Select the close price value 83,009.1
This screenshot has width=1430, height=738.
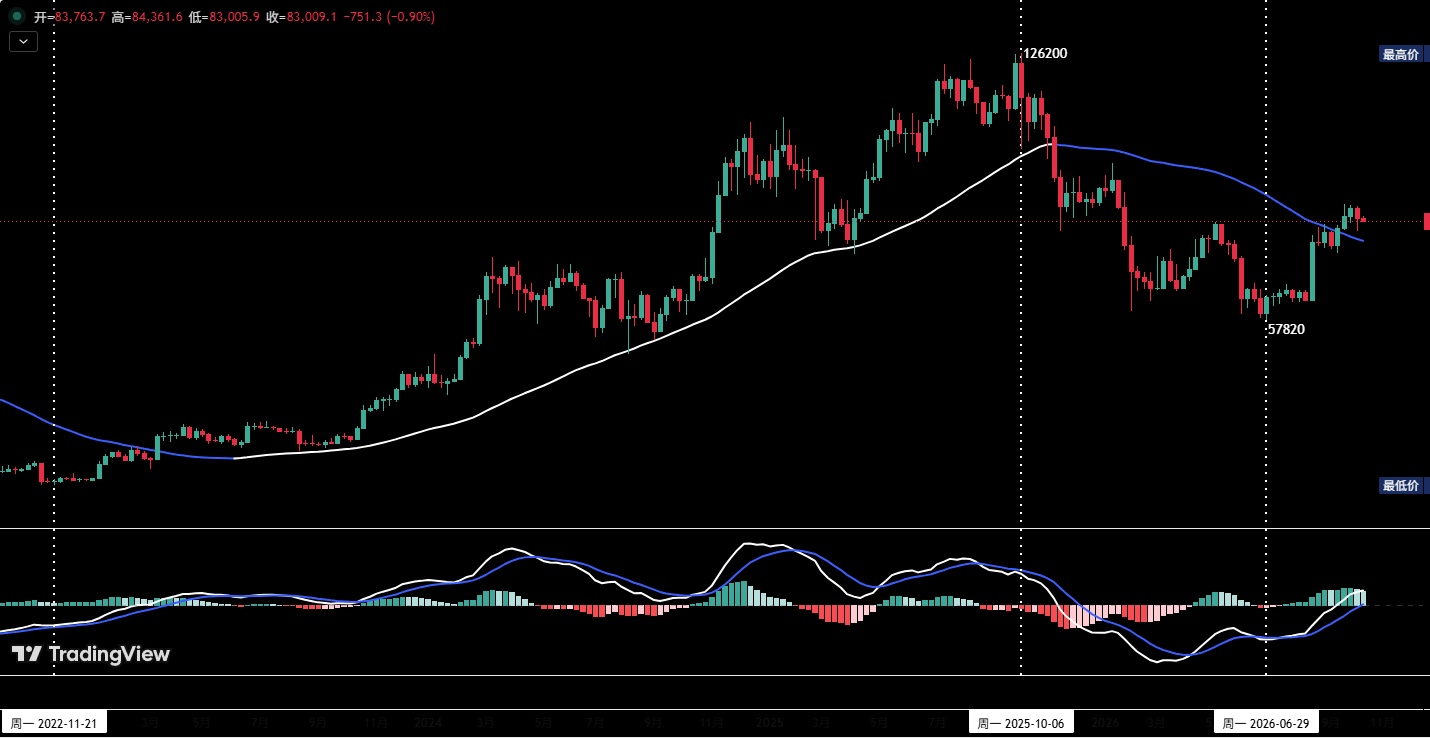311,17
